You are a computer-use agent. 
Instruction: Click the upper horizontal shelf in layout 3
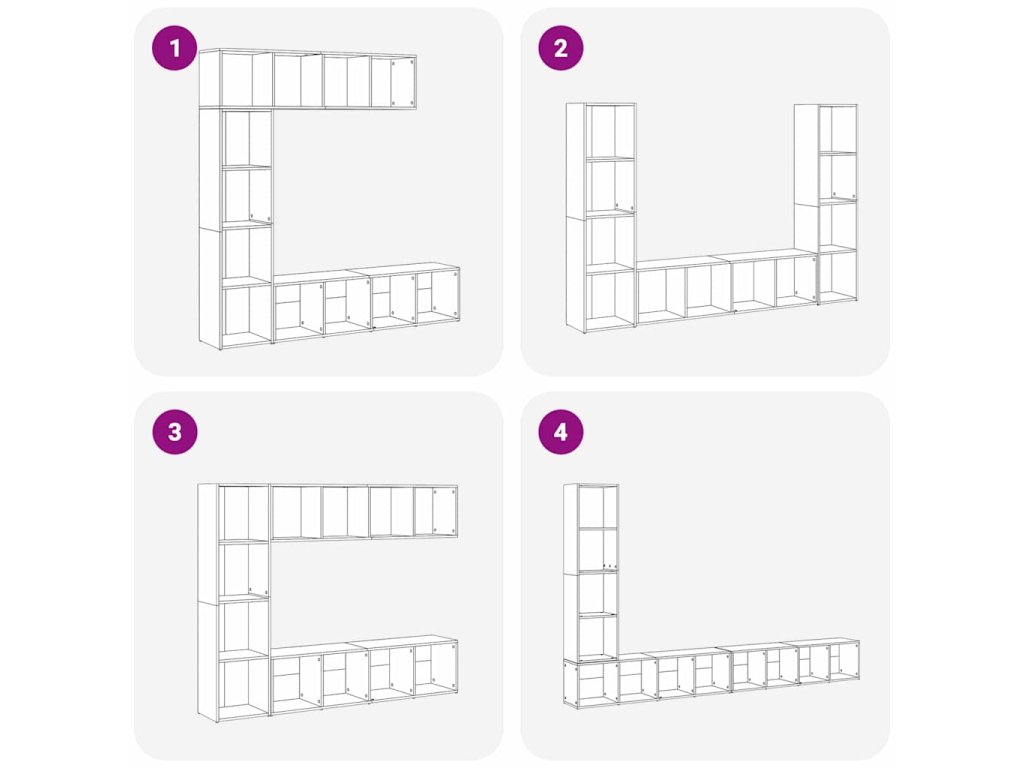(364, 512)
